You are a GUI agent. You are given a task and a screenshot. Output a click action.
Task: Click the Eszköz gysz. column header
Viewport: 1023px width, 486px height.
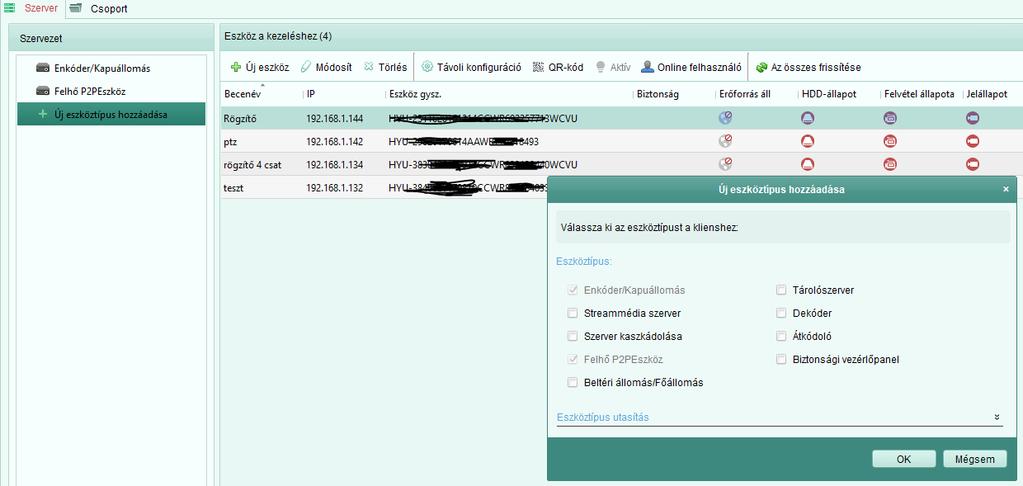point(415,94)
